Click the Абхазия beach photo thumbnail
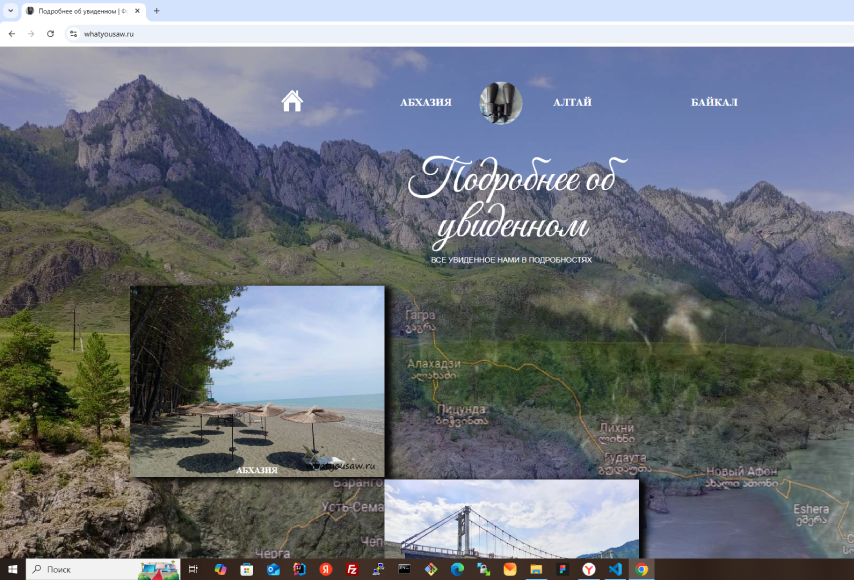 pyautogui.click(x=257, y=380)
